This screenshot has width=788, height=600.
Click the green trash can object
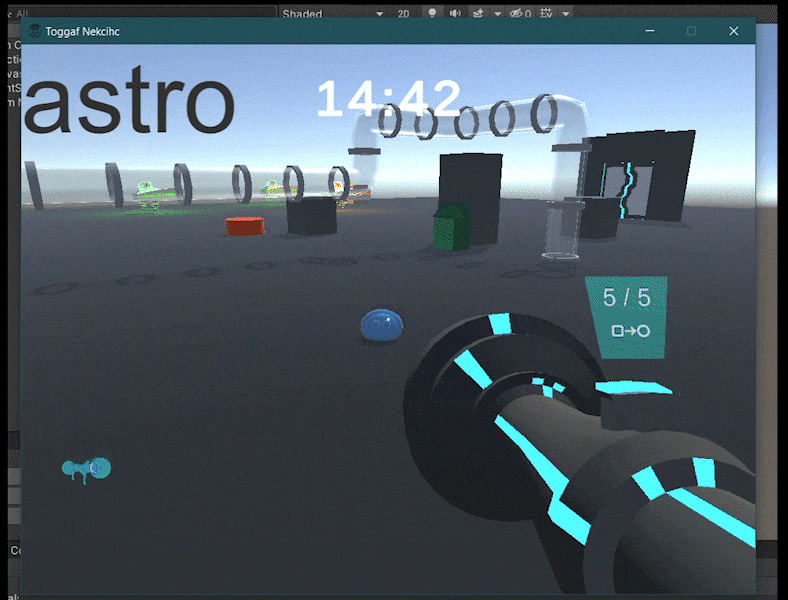(x=452, y=226)
